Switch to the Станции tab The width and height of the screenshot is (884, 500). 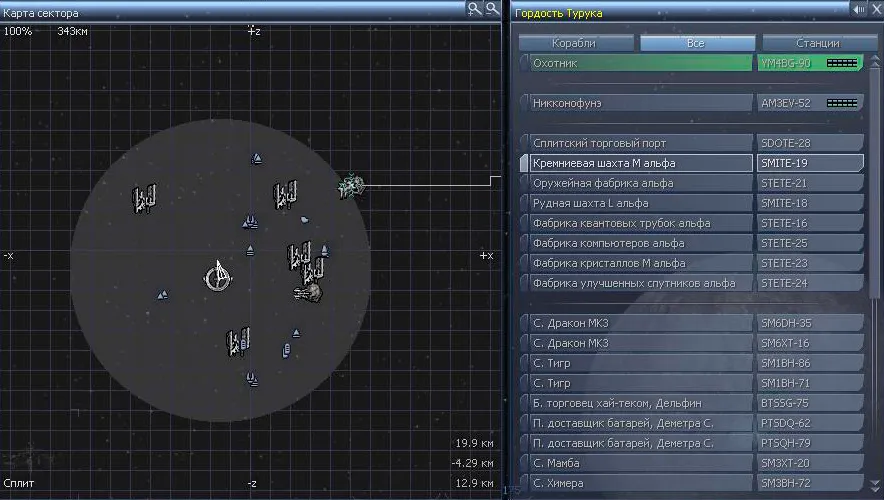[816, 43]
